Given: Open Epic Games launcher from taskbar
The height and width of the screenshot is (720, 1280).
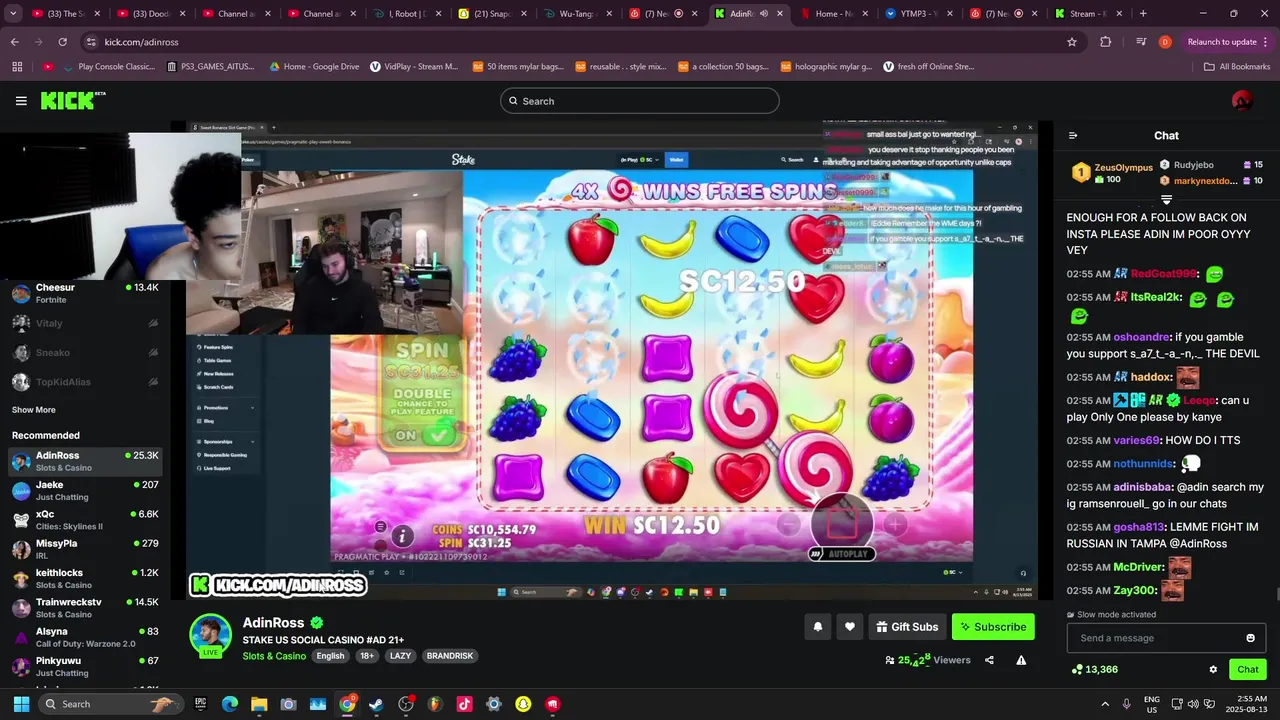Looking at the screenshot, I should [201, 704].
